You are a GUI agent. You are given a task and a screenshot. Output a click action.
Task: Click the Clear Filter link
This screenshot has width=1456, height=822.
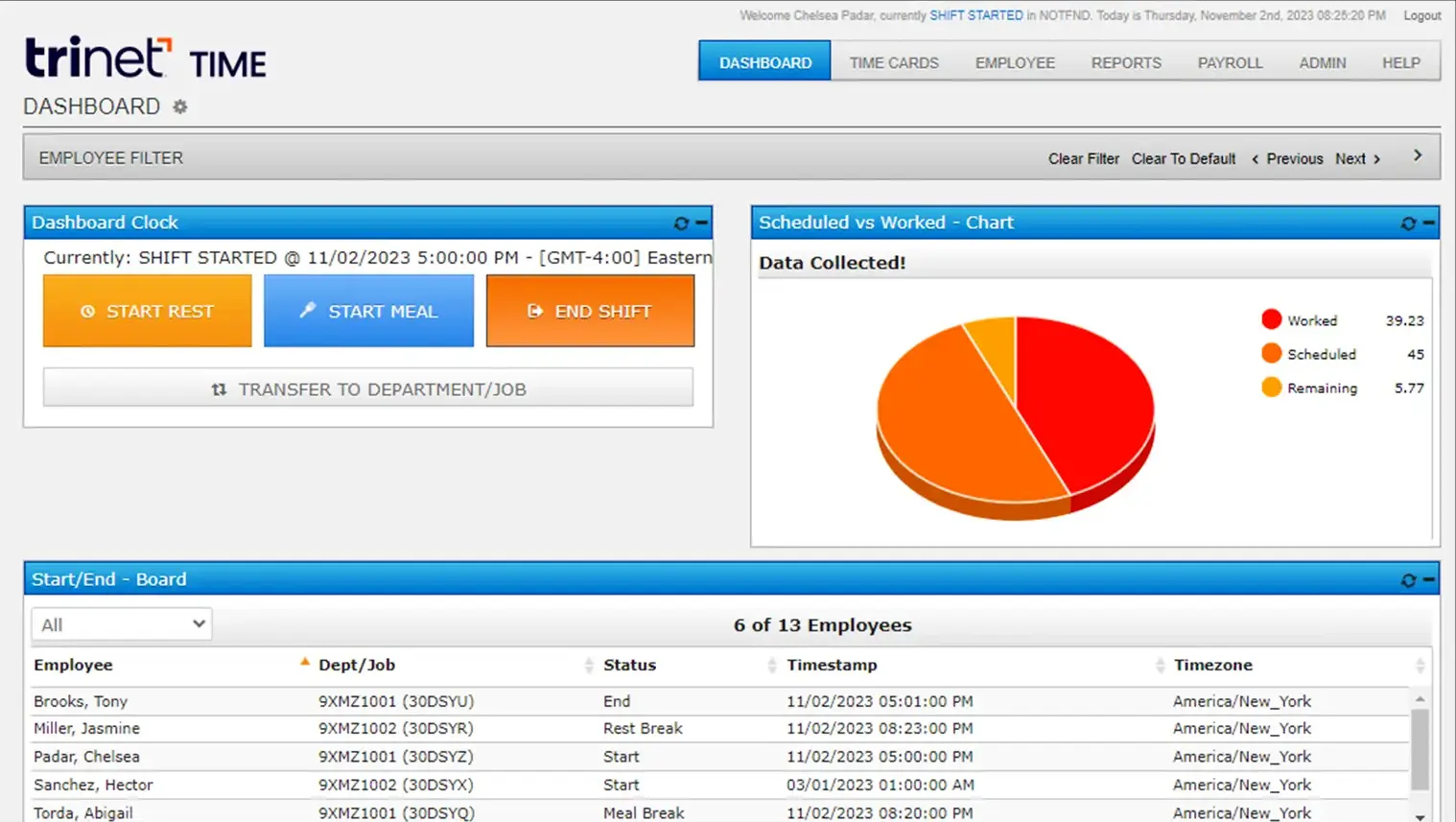pyautogui.click(x=1083, y=157)
